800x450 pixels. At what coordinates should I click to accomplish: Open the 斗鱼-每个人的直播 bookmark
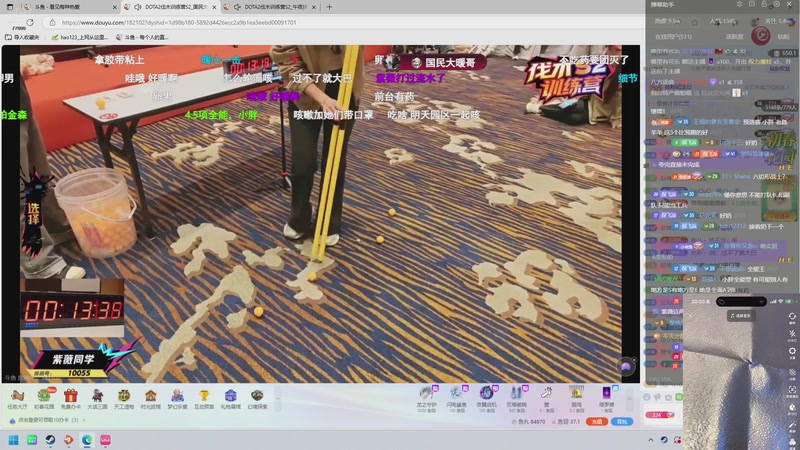tap(142, 37)
